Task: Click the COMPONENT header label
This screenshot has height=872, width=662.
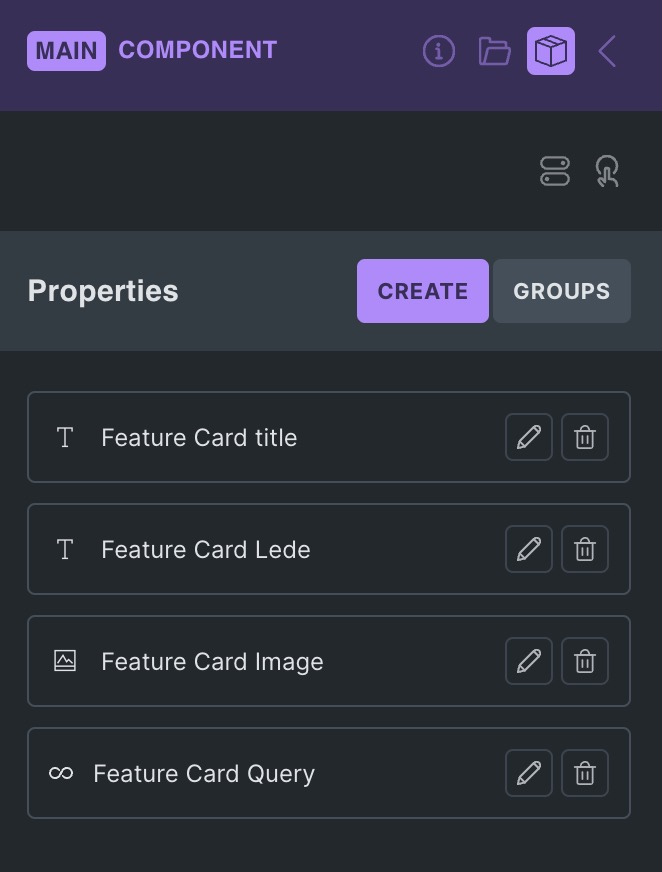Action: [198, 51]
